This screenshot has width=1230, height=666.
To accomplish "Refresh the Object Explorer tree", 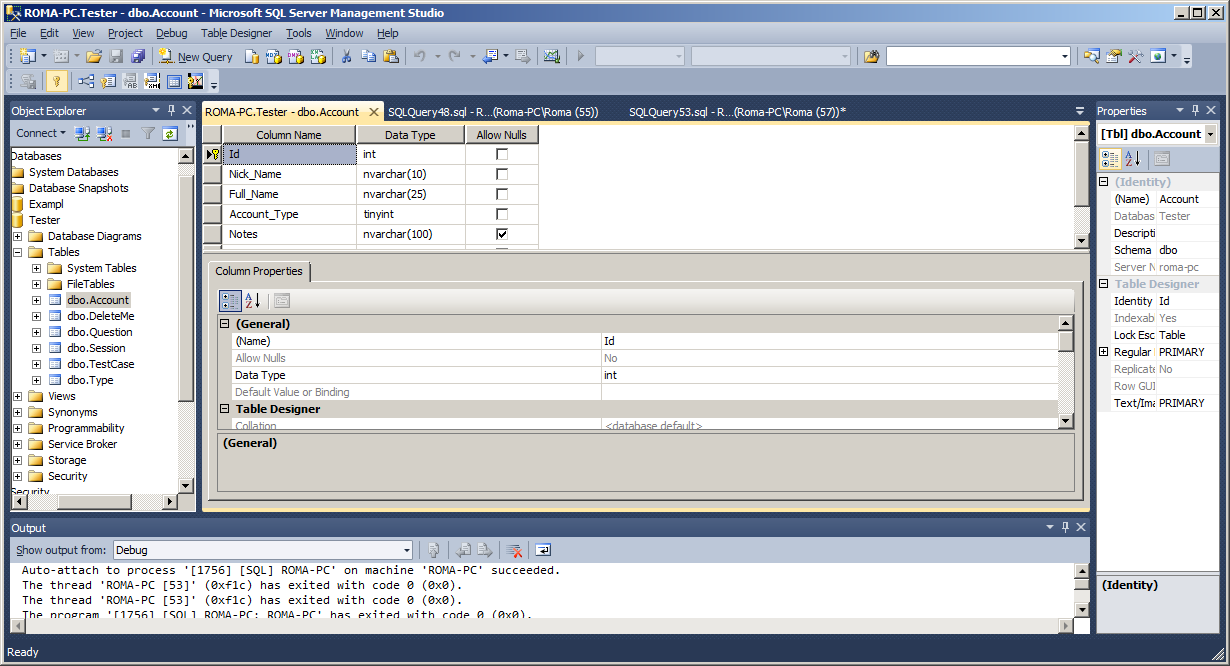I will tap(170, 133).
